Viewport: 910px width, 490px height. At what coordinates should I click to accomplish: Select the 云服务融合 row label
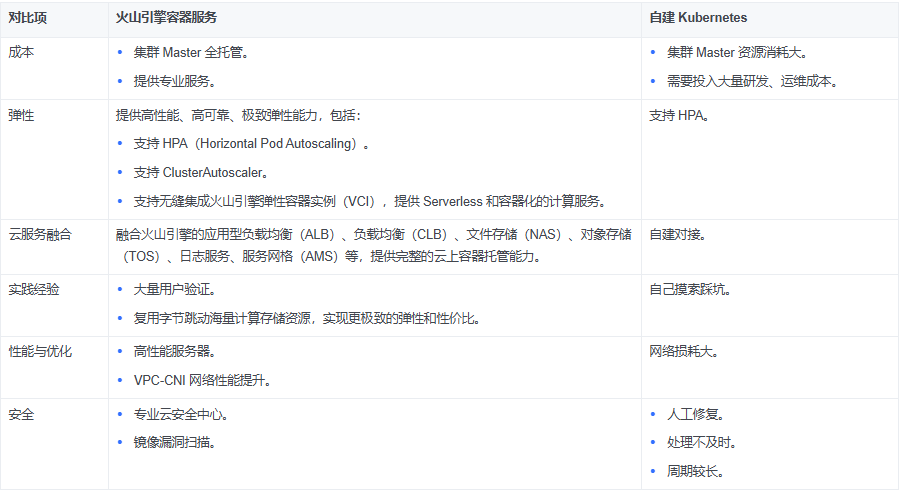pyautogui.click(x=40, y=235)
